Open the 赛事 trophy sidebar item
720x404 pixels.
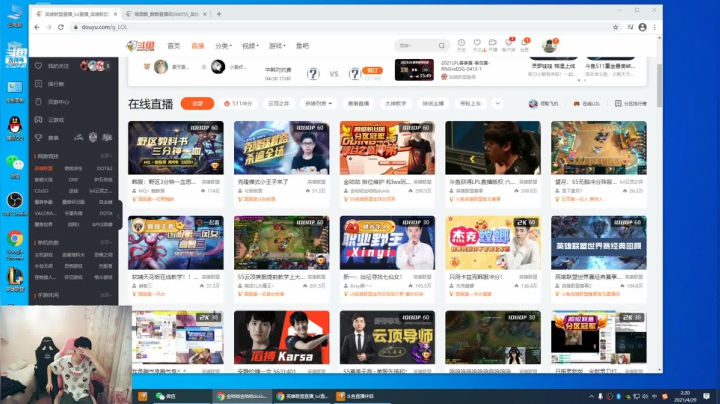coord(47,138)
